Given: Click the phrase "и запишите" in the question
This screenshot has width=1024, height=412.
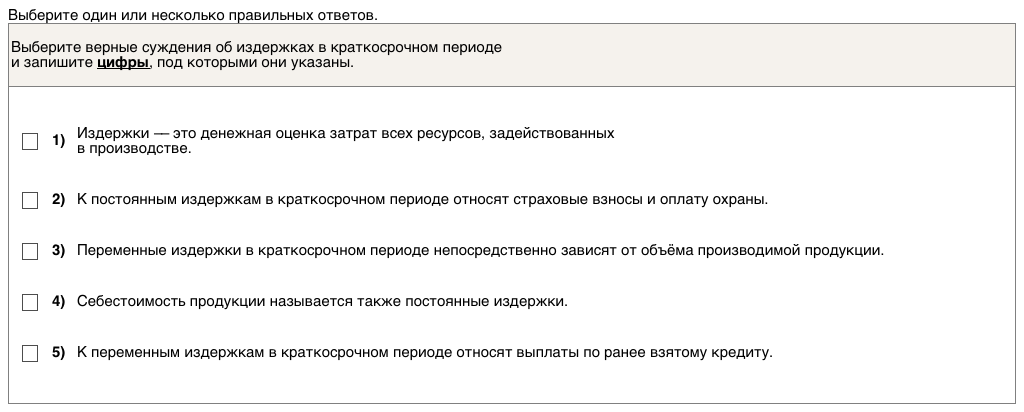Looking at the screenshot, I should 52,63.
